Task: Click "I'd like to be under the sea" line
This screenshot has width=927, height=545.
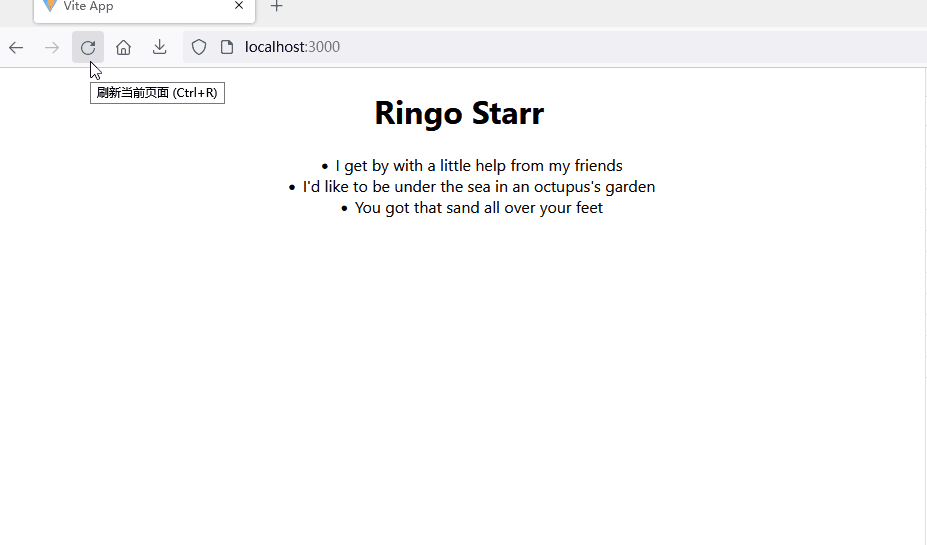Action: 479,187
